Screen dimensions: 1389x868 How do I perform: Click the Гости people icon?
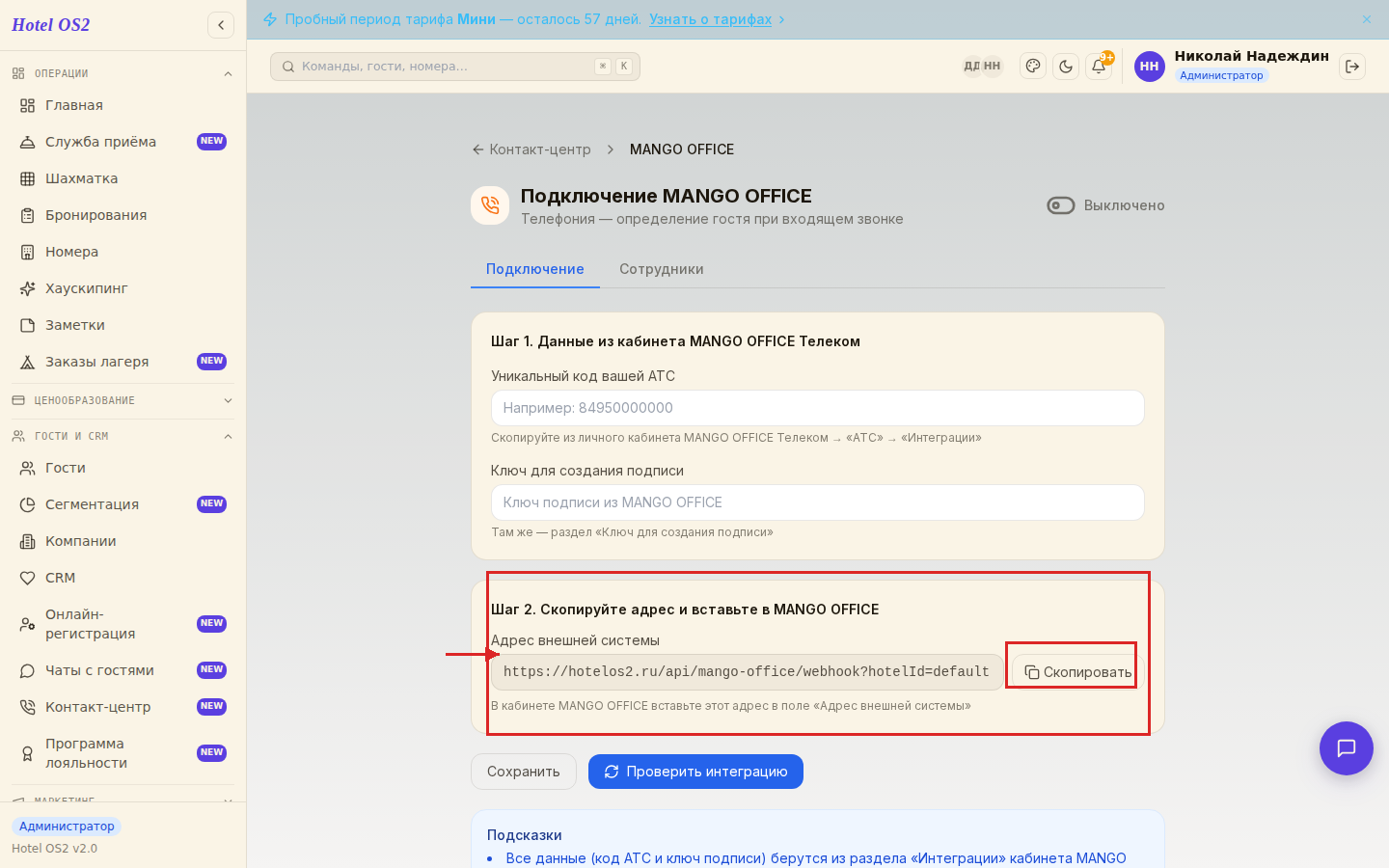click(27, 468)
